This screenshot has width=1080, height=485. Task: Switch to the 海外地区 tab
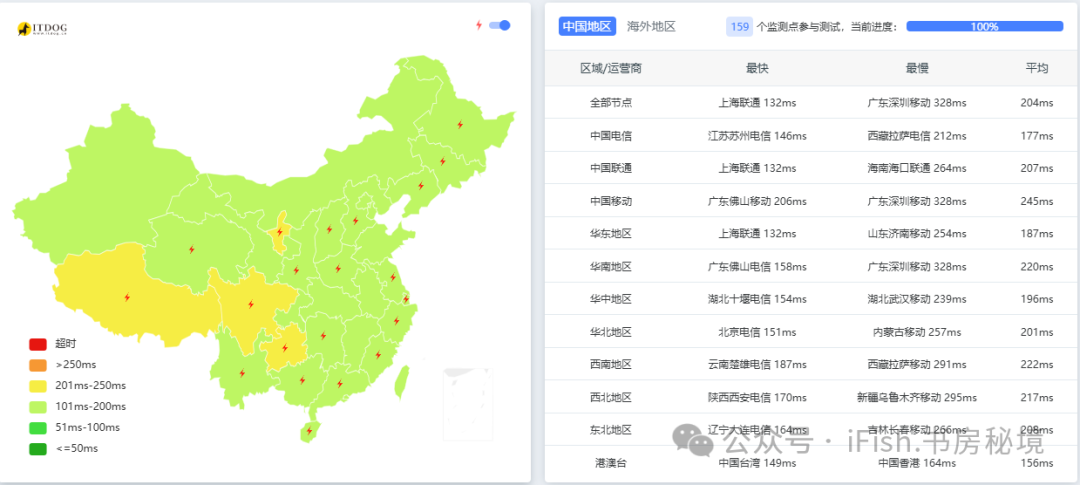pos(651,27)
